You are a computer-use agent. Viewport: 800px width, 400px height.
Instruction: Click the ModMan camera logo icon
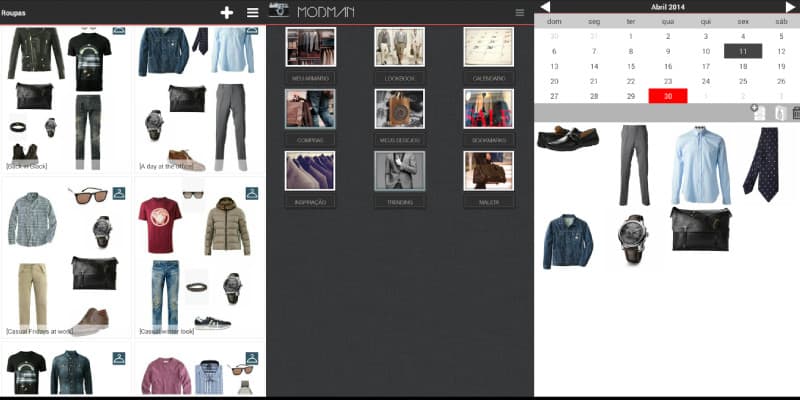click(279, 10)
